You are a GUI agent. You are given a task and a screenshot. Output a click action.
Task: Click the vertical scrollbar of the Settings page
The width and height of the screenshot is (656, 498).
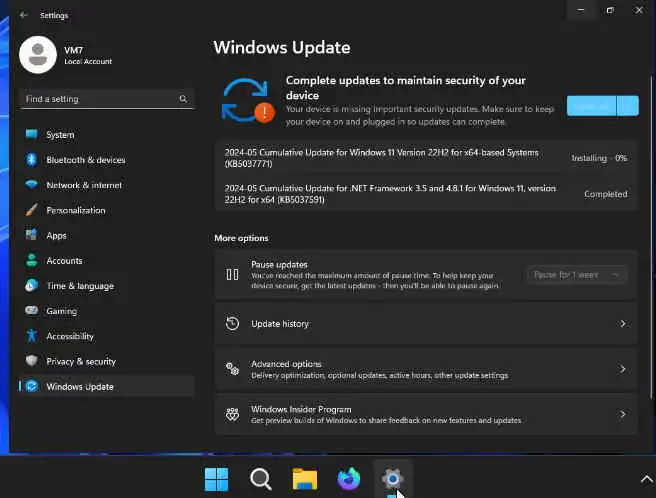pos(651,236)
